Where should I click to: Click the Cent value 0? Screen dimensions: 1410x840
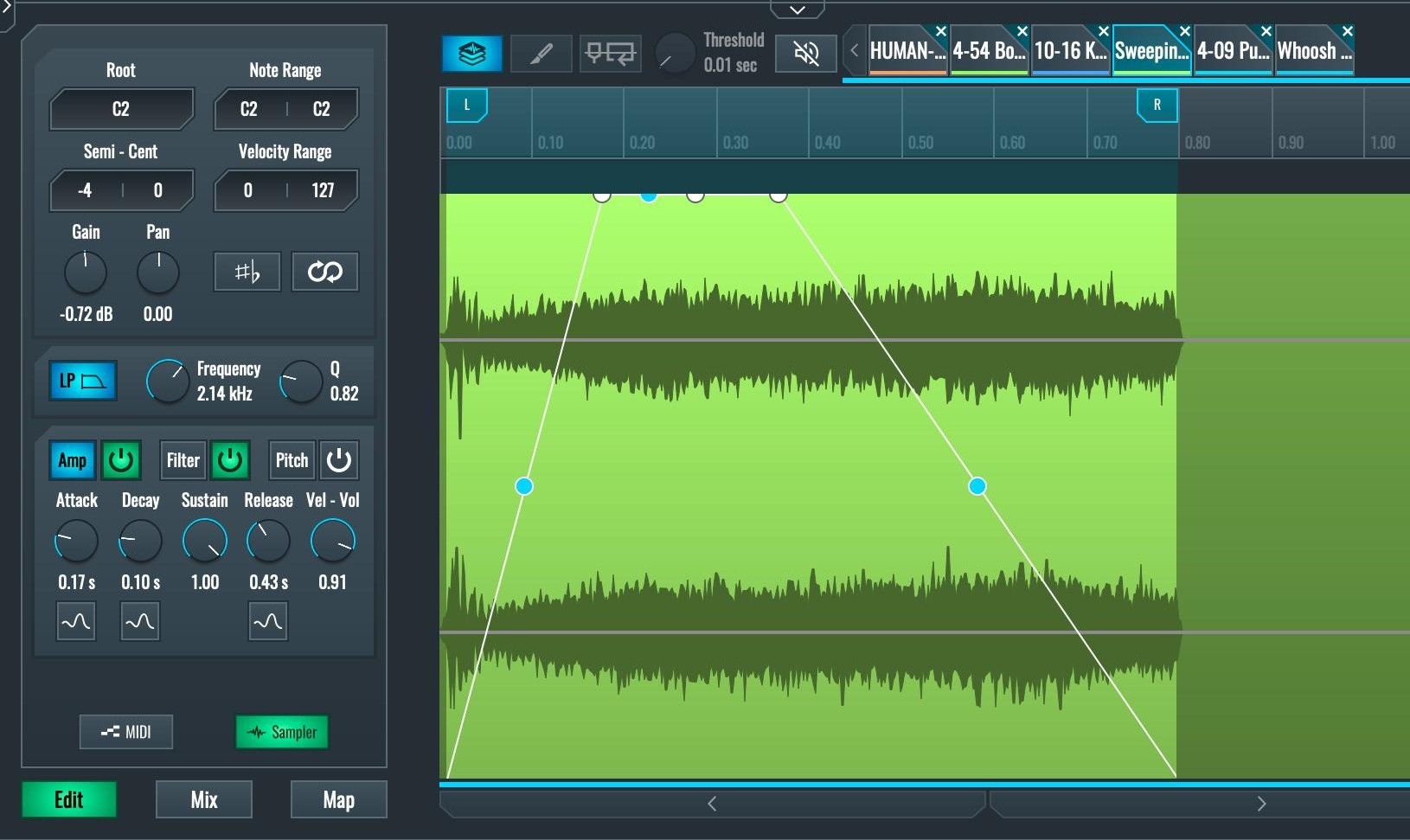click(x=157, y=190)
